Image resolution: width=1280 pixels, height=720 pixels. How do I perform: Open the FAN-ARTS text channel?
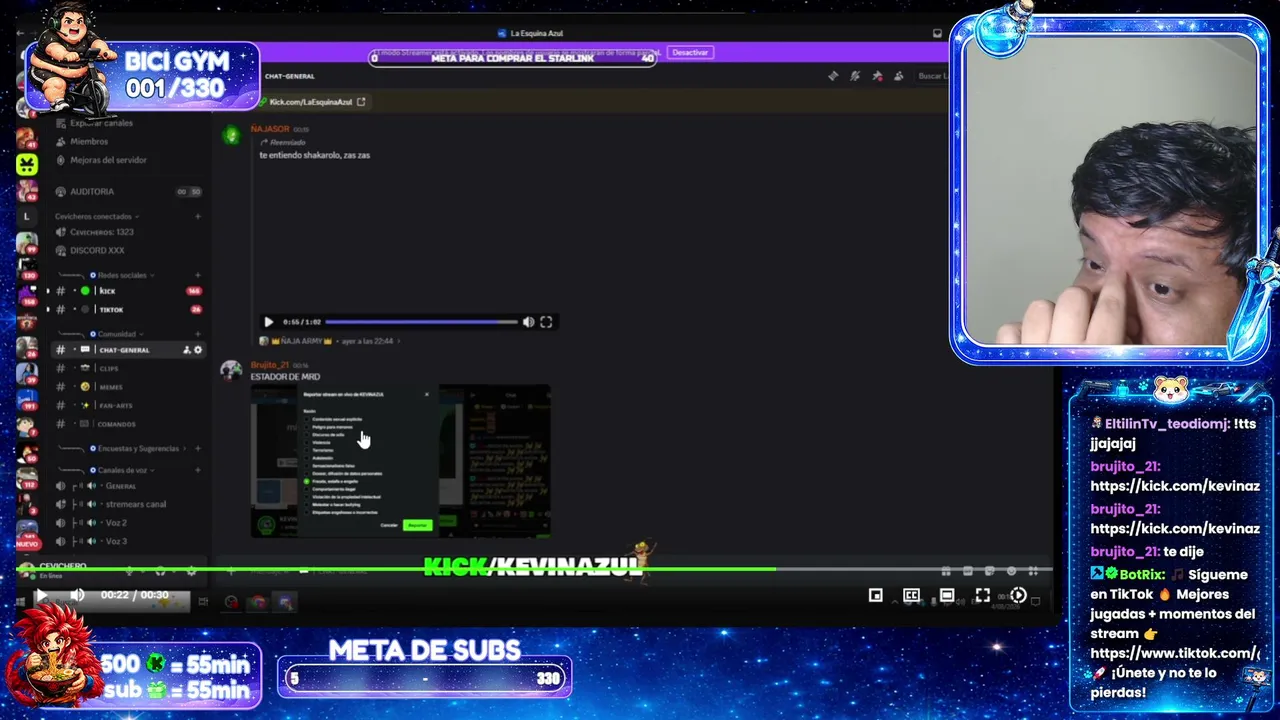coord(116,405)
